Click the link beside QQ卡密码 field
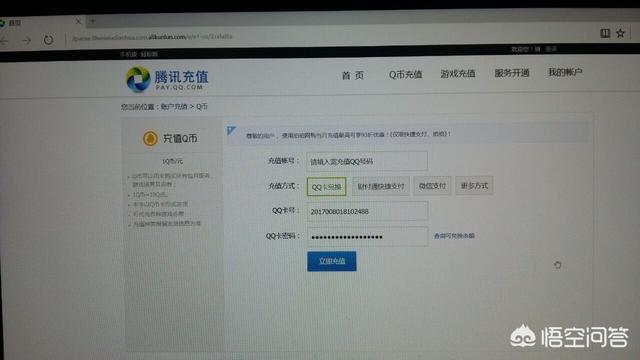This screenshot has width=640, height=360. pyautogui.click(x=454, y=236)
